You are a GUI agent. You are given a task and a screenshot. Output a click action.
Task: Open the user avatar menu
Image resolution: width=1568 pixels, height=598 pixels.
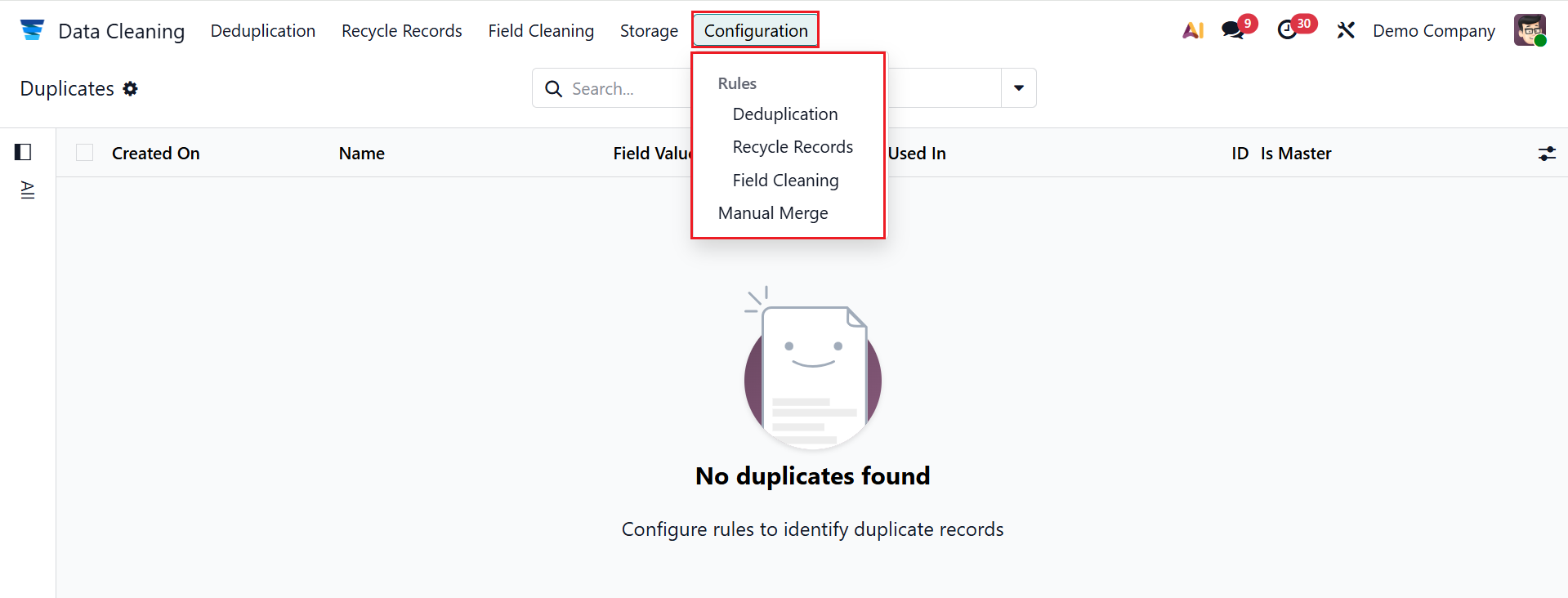1529,30
